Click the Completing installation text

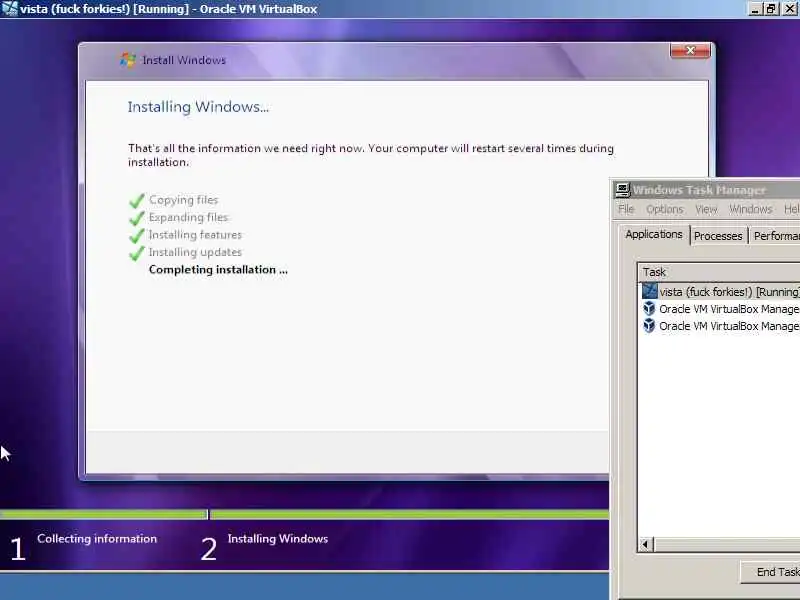pyautogui.click(x=218, y=270)
